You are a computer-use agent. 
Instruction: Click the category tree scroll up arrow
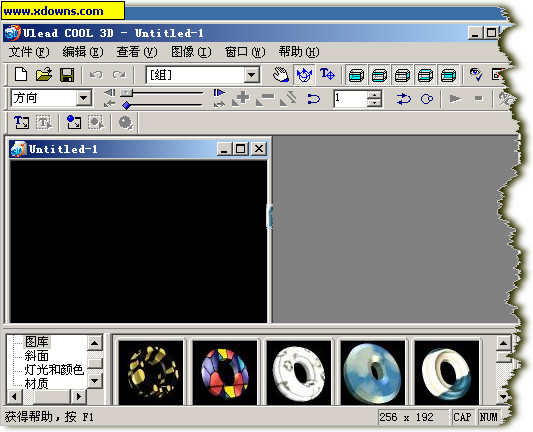tap(95, 343)
